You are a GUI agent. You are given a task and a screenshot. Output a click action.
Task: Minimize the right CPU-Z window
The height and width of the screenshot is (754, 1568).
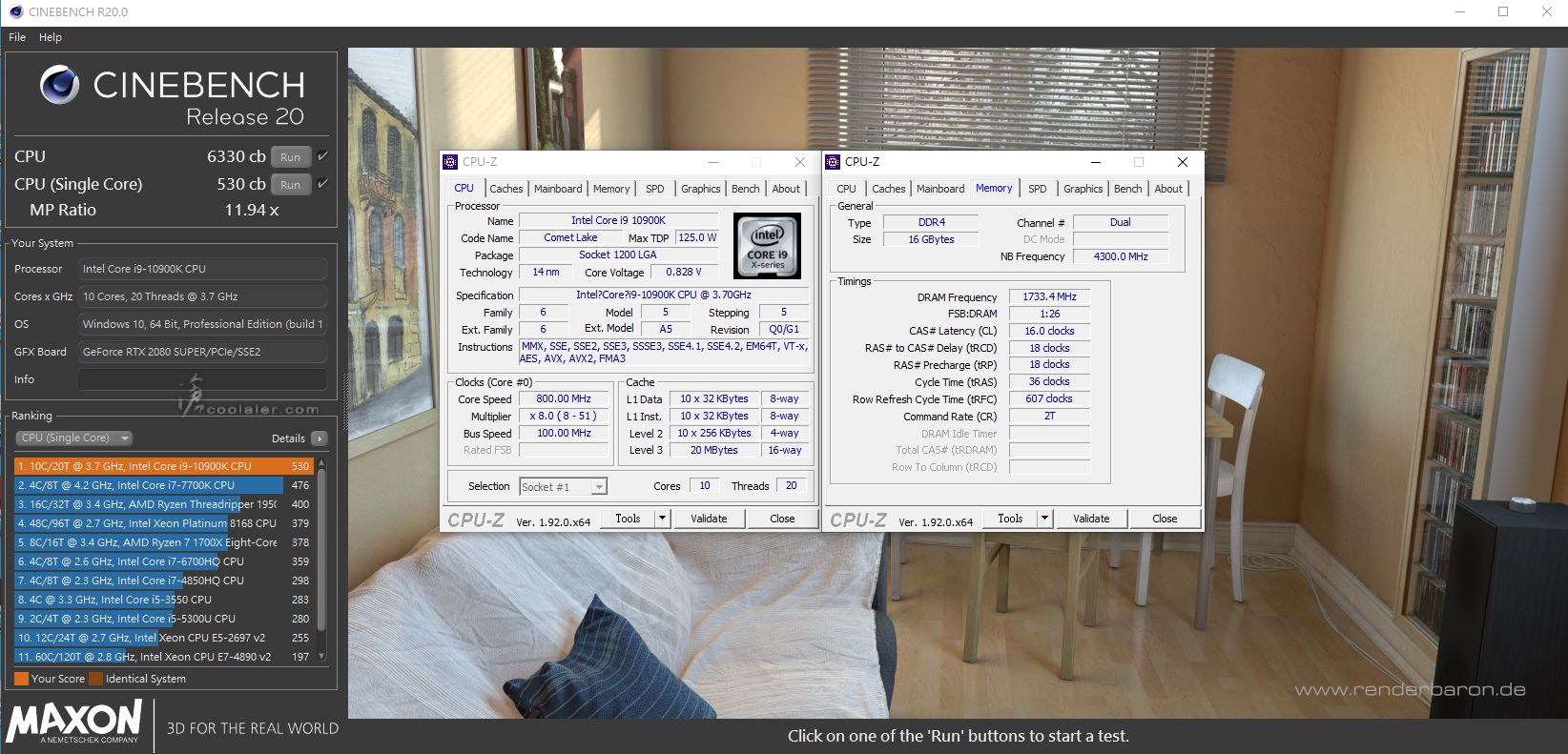pyautogui.click(x=1096, y=162)
